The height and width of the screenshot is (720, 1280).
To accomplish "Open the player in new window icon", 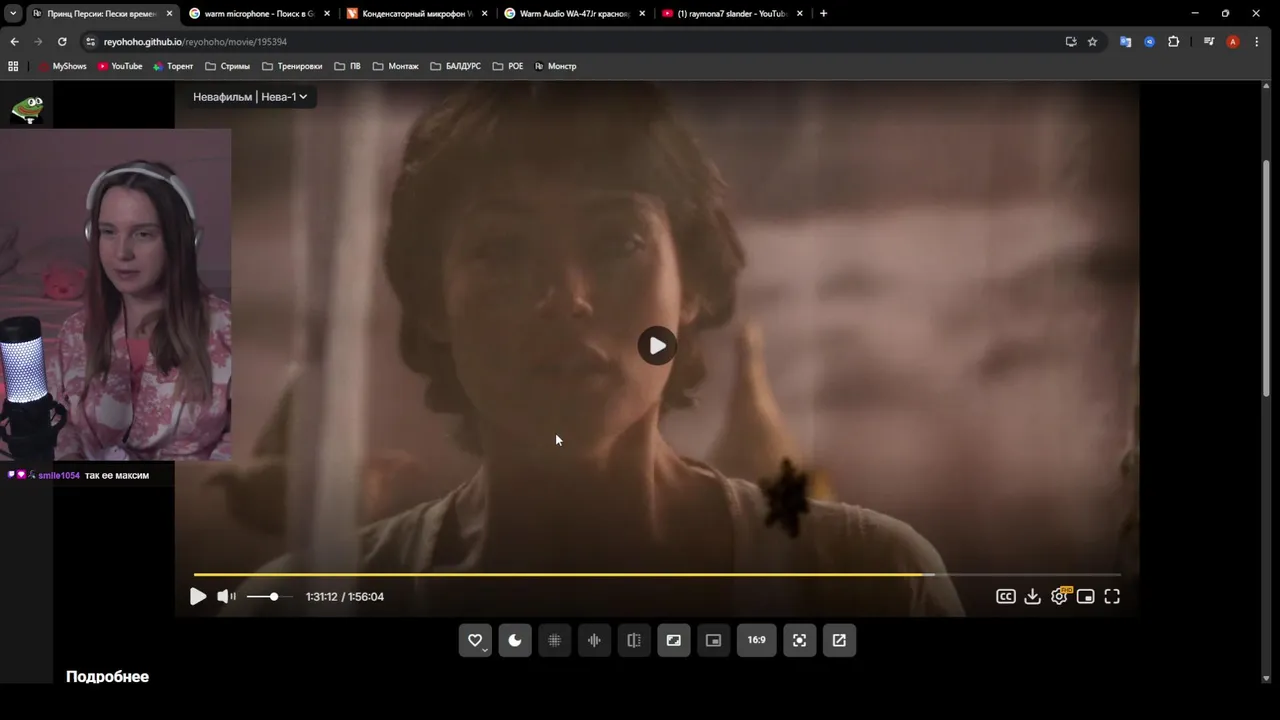I will click(839, 640).
